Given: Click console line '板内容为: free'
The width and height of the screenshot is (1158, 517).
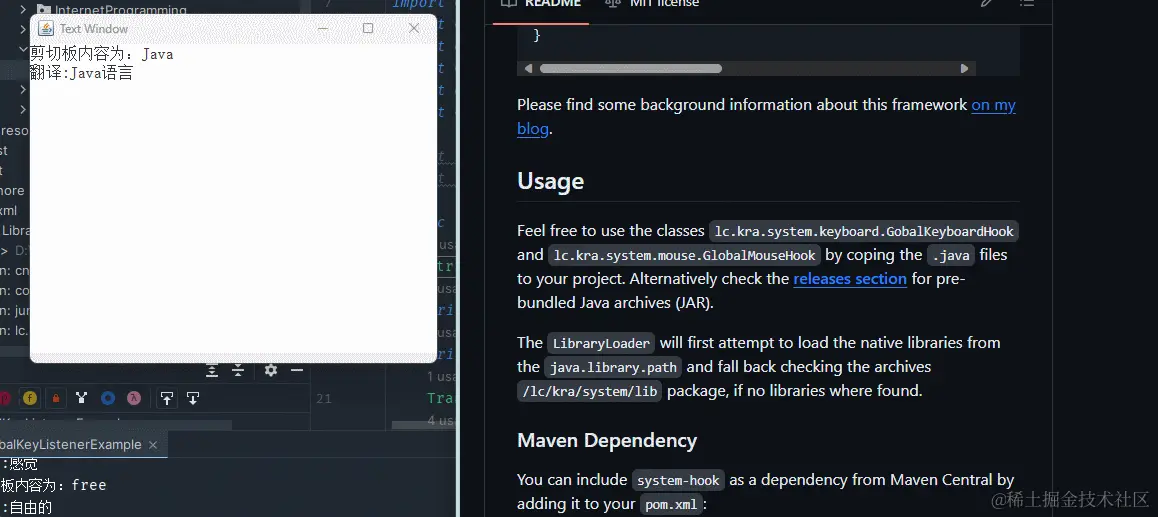Looking at the screenshot, I should point(53,485).
